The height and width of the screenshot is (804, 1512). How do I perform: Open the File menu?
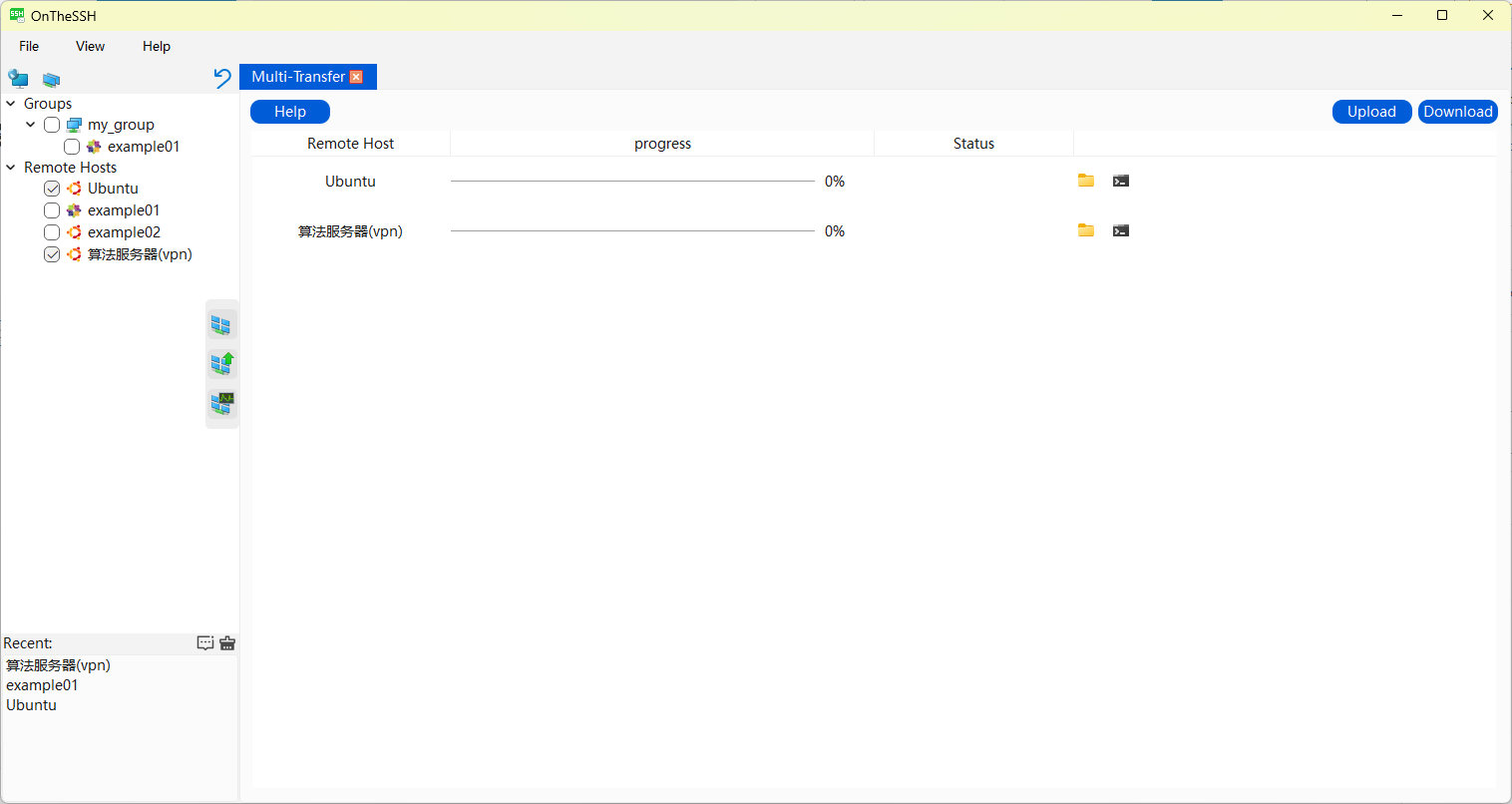click(x=29, y=46)
